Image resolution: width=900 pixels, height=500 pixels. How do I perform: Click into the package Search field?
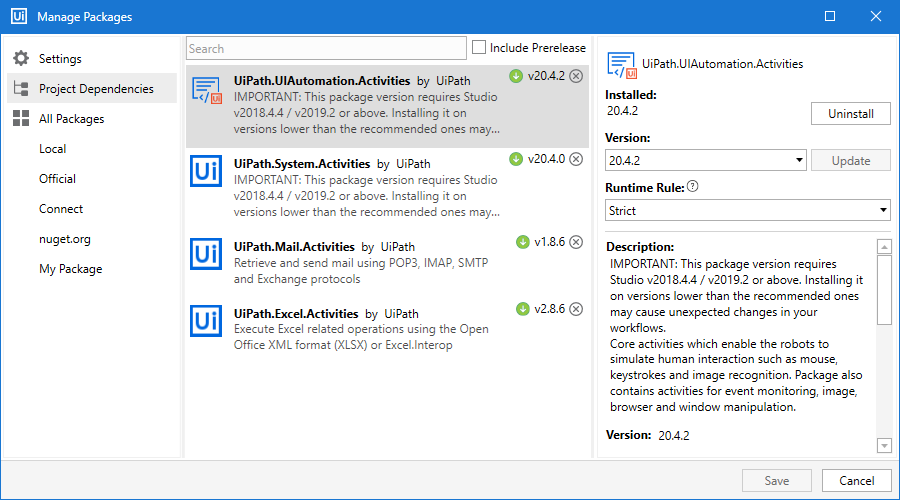(x=326, y=48)
